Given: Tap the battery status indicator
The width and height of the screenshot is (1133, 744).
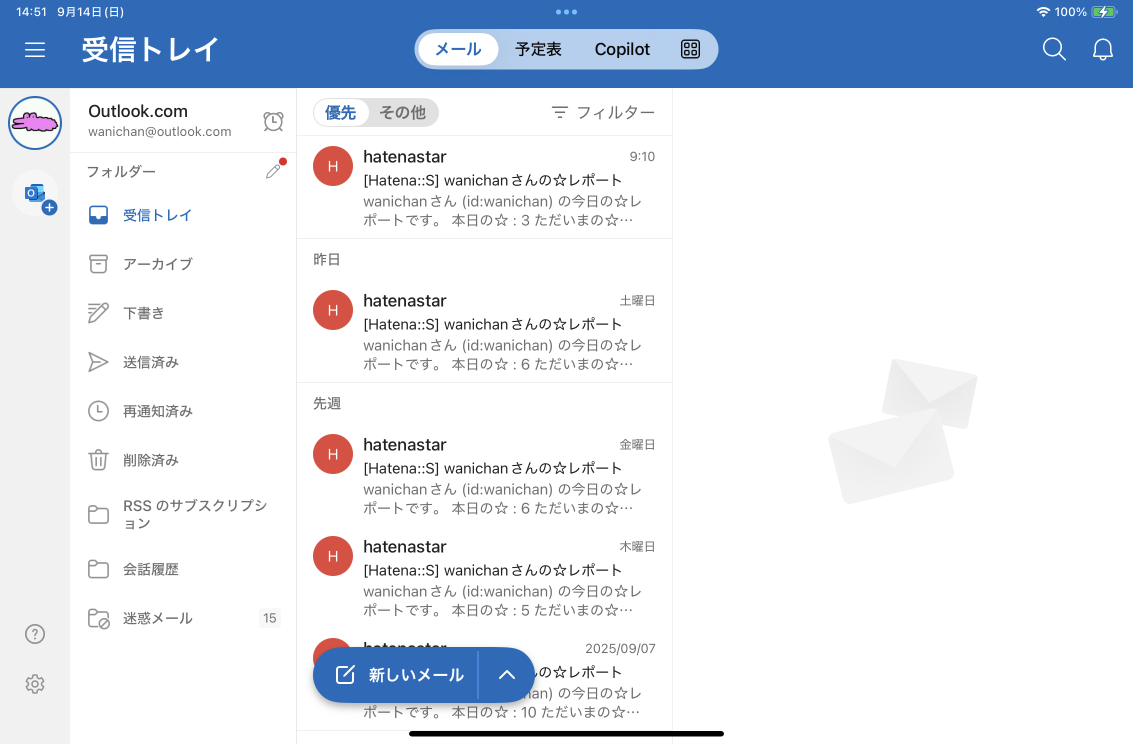Looking at the screenshot, I should click(1104, 12).
